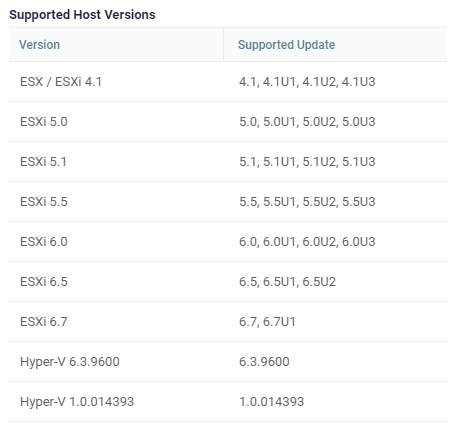Select the ESXi 6.0 row label
The height and width of the screenshot is (442, 460).
[x=44, y=242]
